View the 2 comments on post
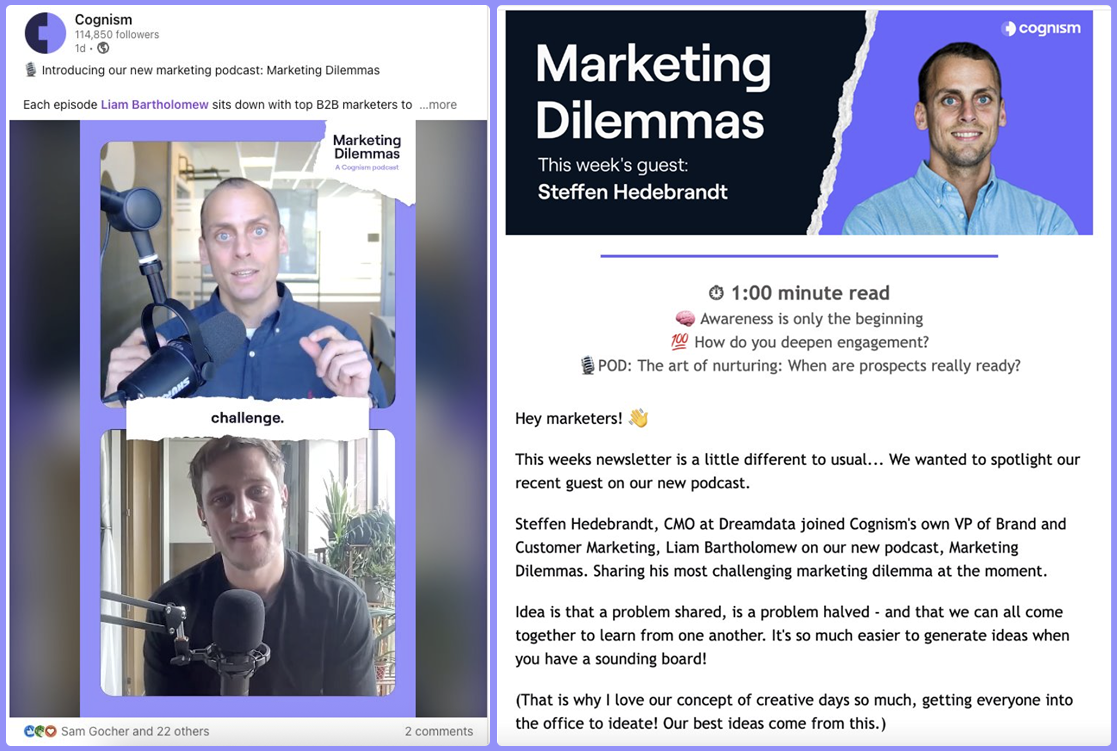1117x751 pixels. coord(439,731)
